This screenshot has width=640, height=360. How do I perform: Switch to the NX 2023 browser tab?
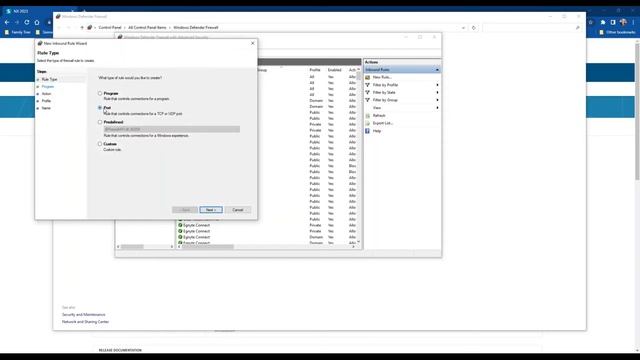point(39,11)
